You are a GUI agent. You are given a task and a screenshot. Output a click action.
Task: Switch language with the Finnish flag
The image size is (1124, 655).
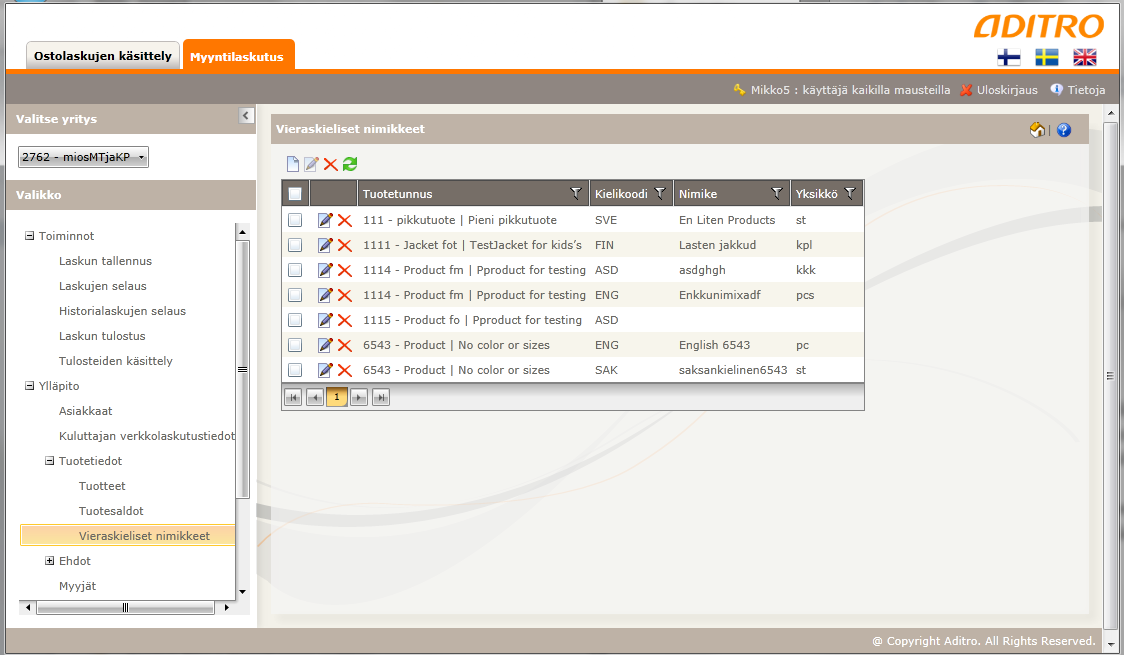[1009, 57]
